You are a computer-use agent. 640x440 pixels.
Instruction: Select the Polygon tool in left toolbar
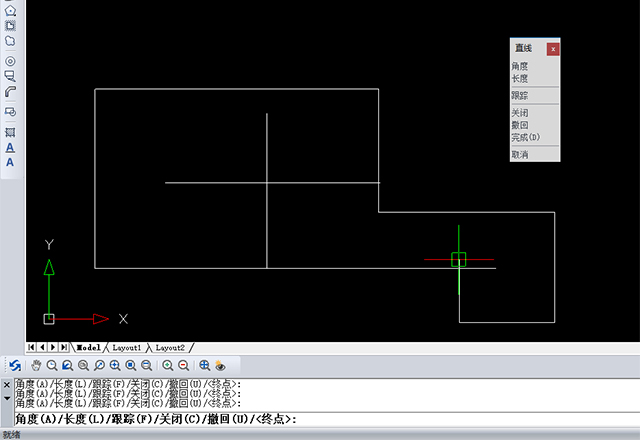10,10
